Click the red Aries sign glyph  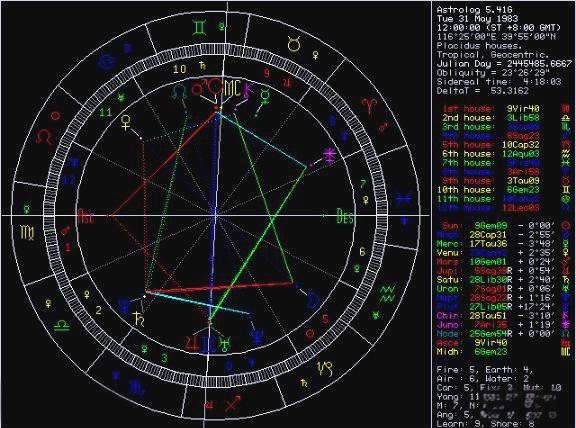367,106
